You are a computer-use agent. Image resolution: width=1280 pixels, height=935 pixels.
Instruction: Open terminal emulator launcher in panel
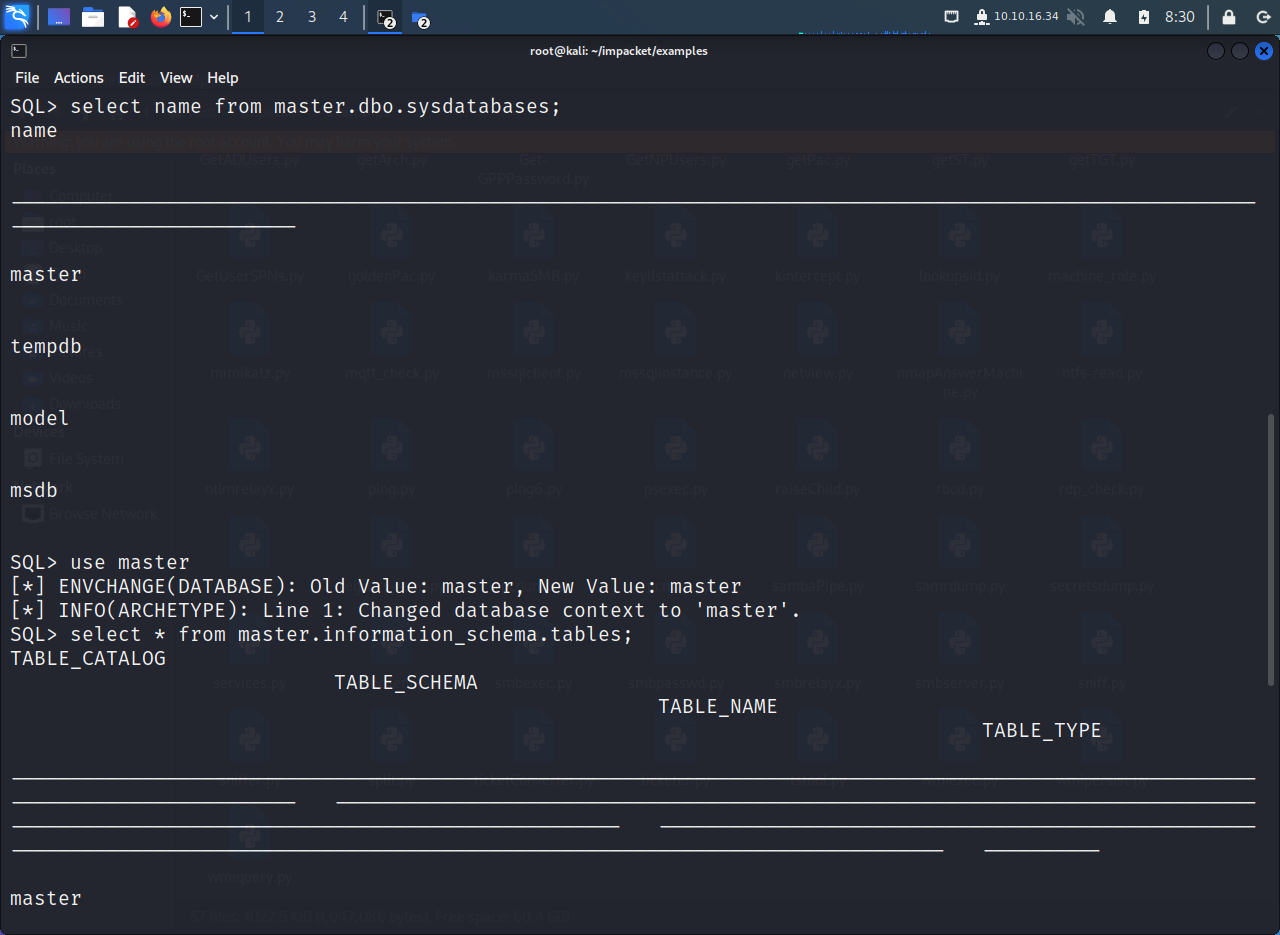click(191, 17)
